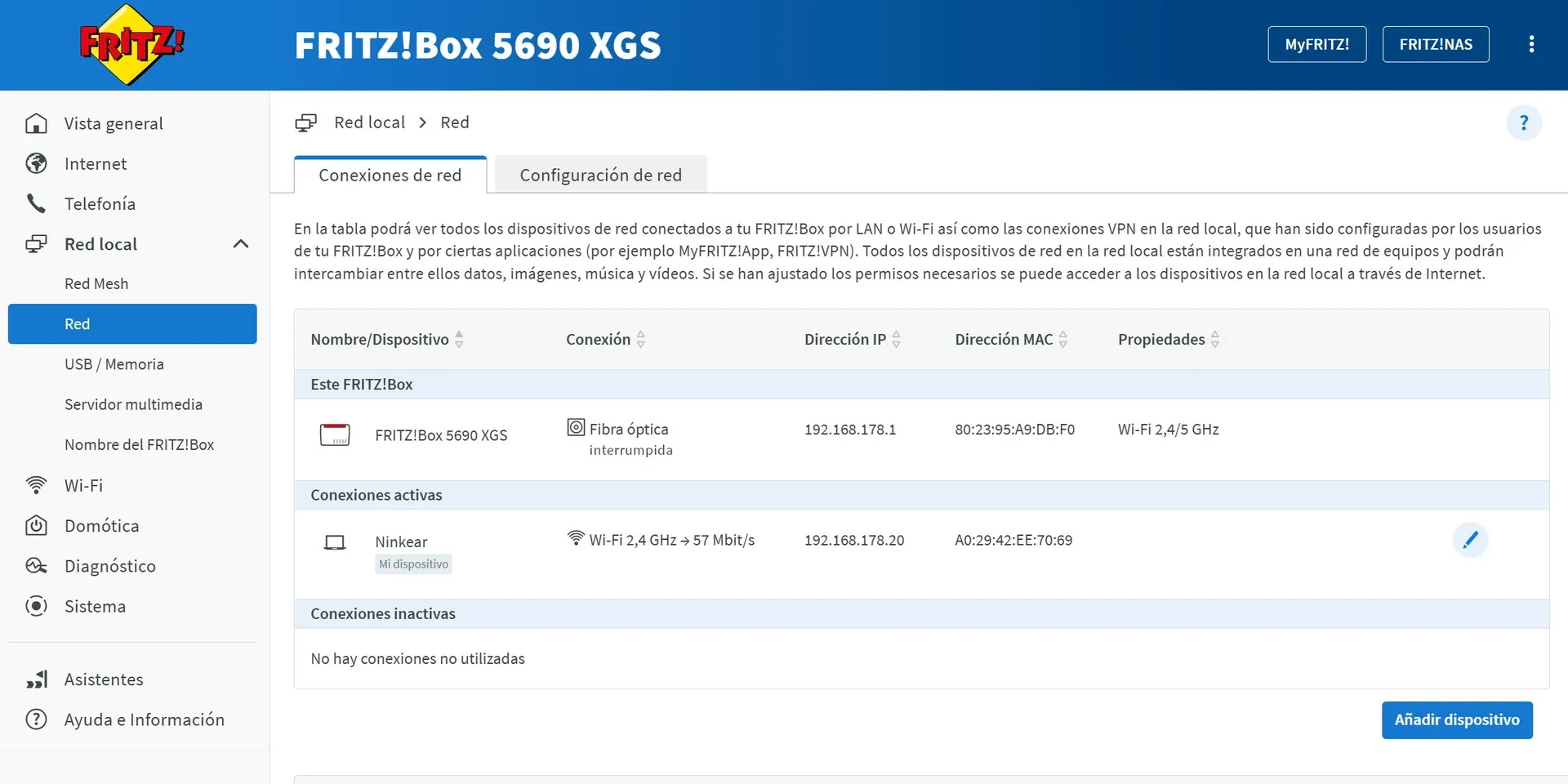
Task: Select Red Mesh in the sidebar
Action: tap(96, 283)
